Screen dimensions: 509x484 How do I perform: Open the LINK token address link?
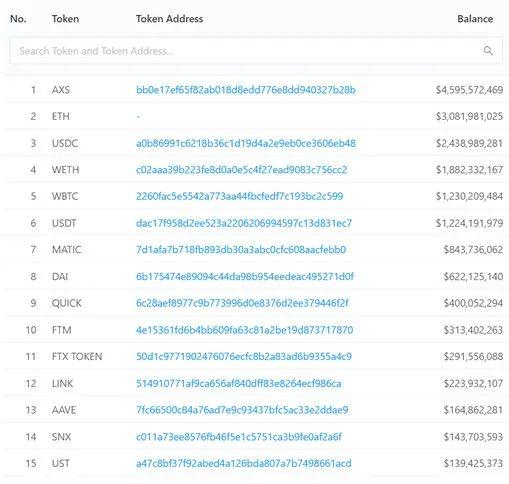coord(238,384)
